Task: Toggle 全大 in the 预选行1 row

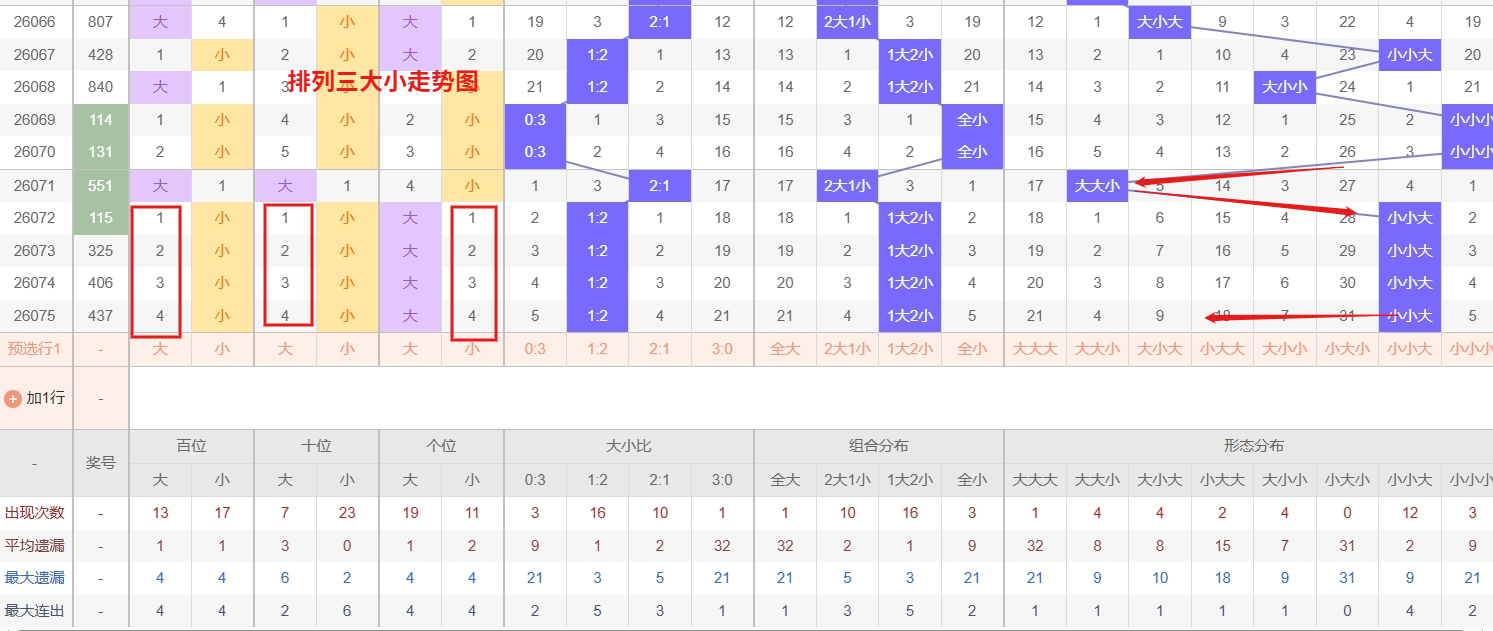Action: point(785,349)
